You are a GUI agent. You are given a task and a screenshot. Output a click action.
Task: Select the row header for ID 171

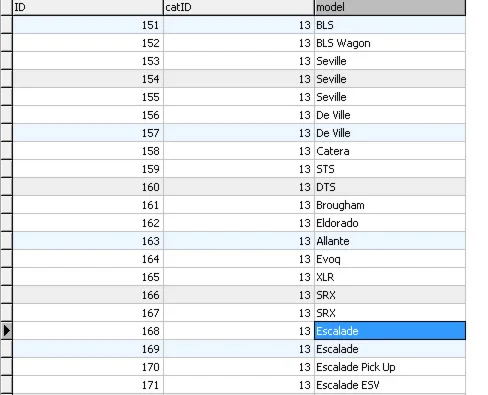[6, 385]
